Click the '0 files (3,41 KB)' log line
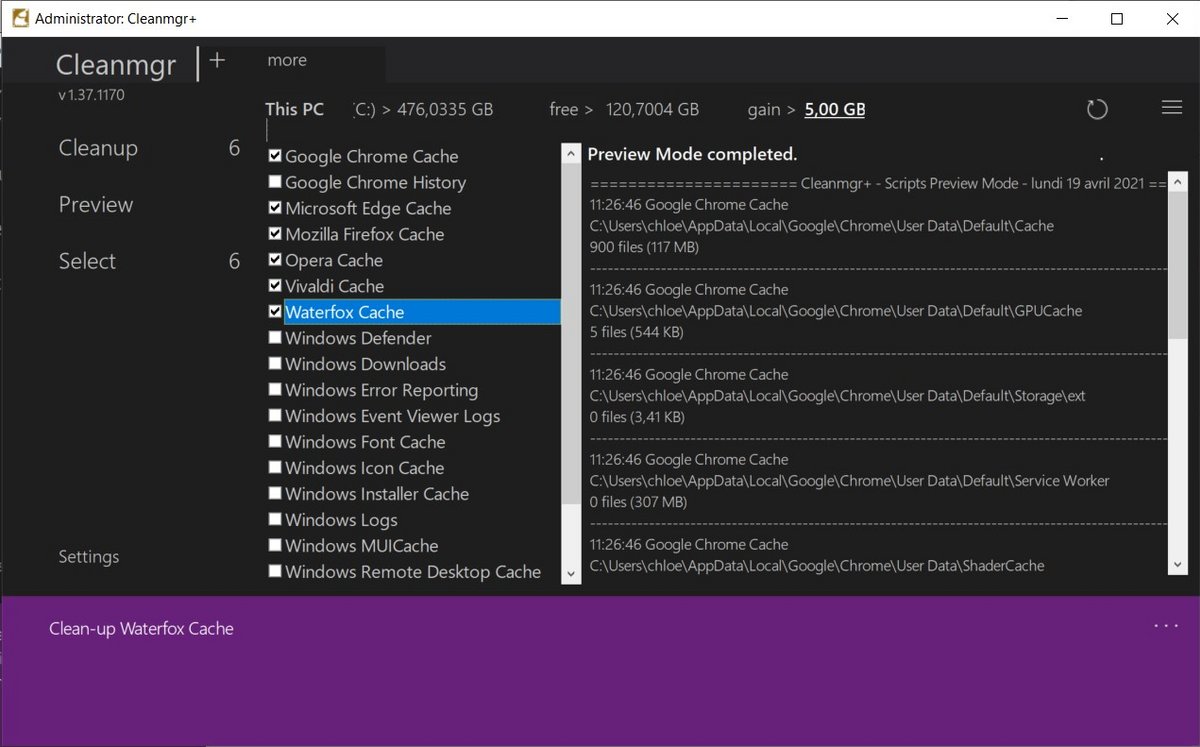This screenshot has height=747, width=1200. 637,417
